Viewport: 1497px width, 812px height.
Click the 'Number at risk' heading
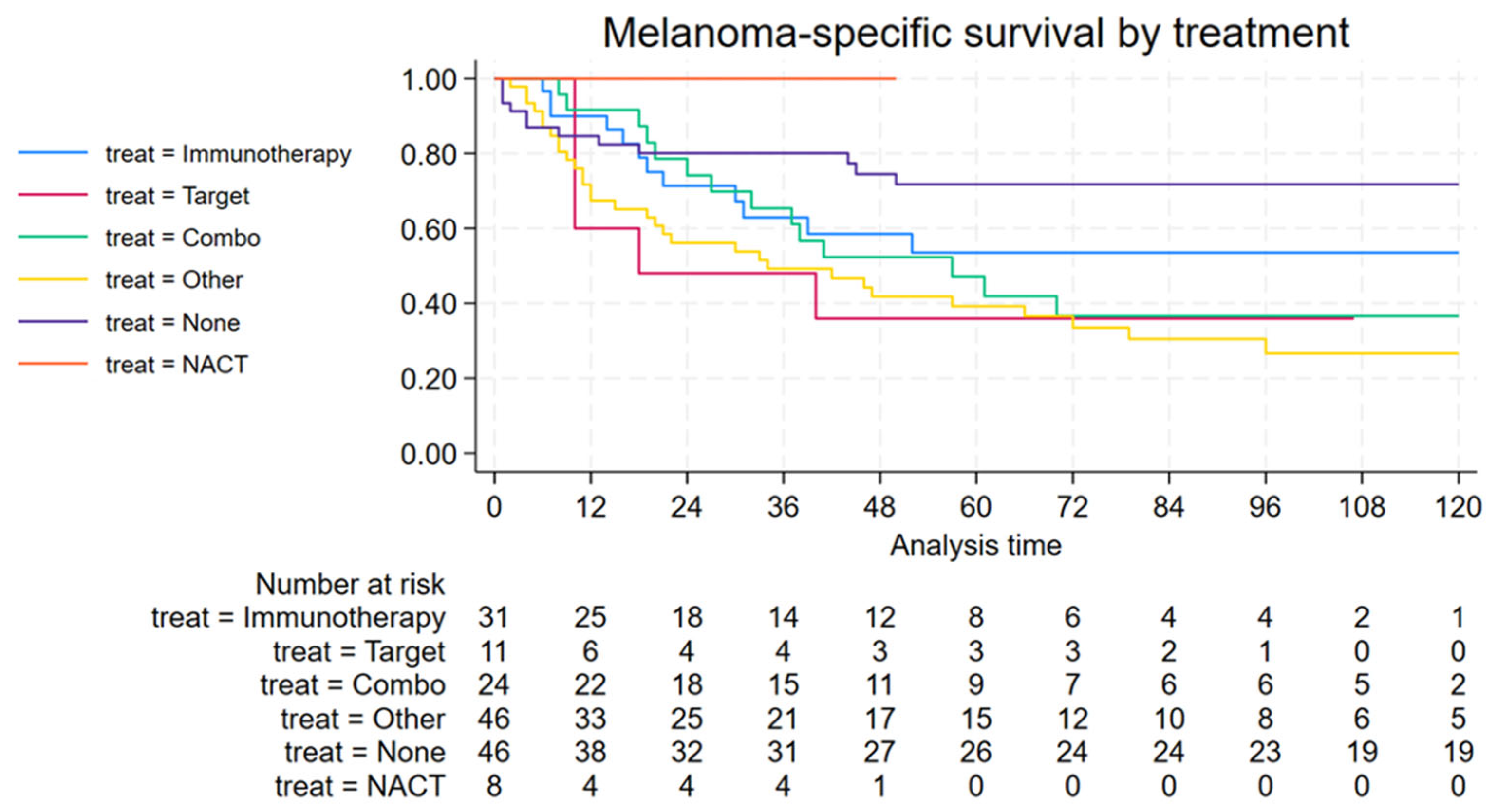point(350,584)
